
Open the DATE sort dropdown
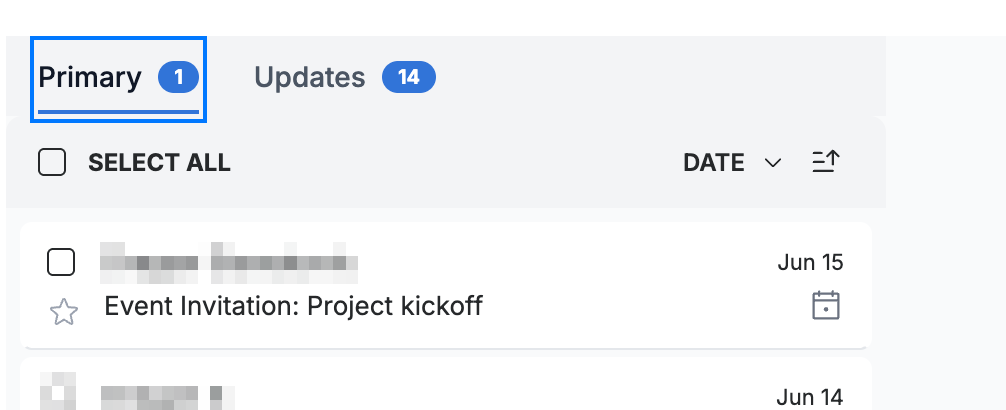pos(732,163)
